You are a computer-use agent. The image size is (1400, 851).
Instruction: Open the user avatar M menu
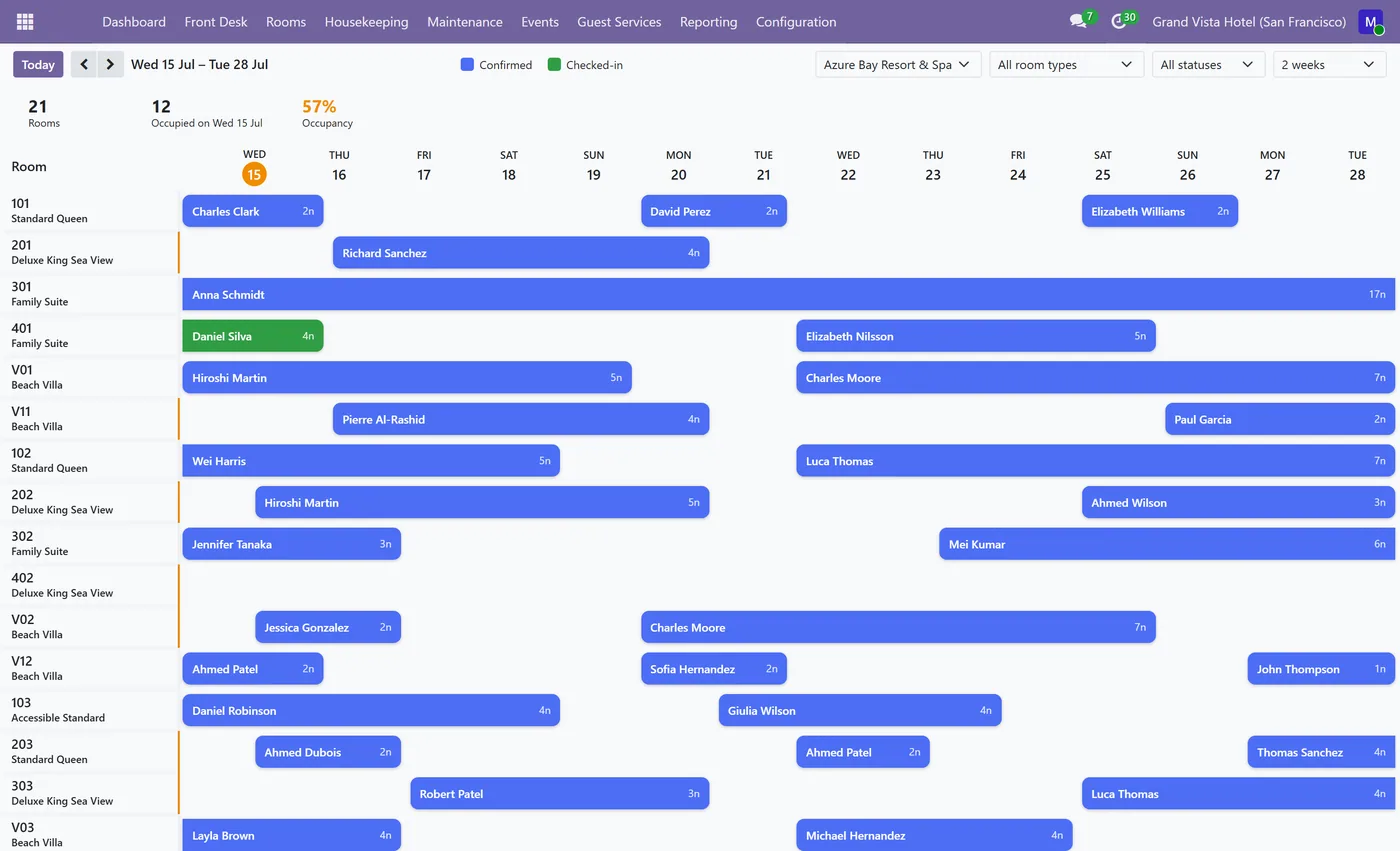1371,21
